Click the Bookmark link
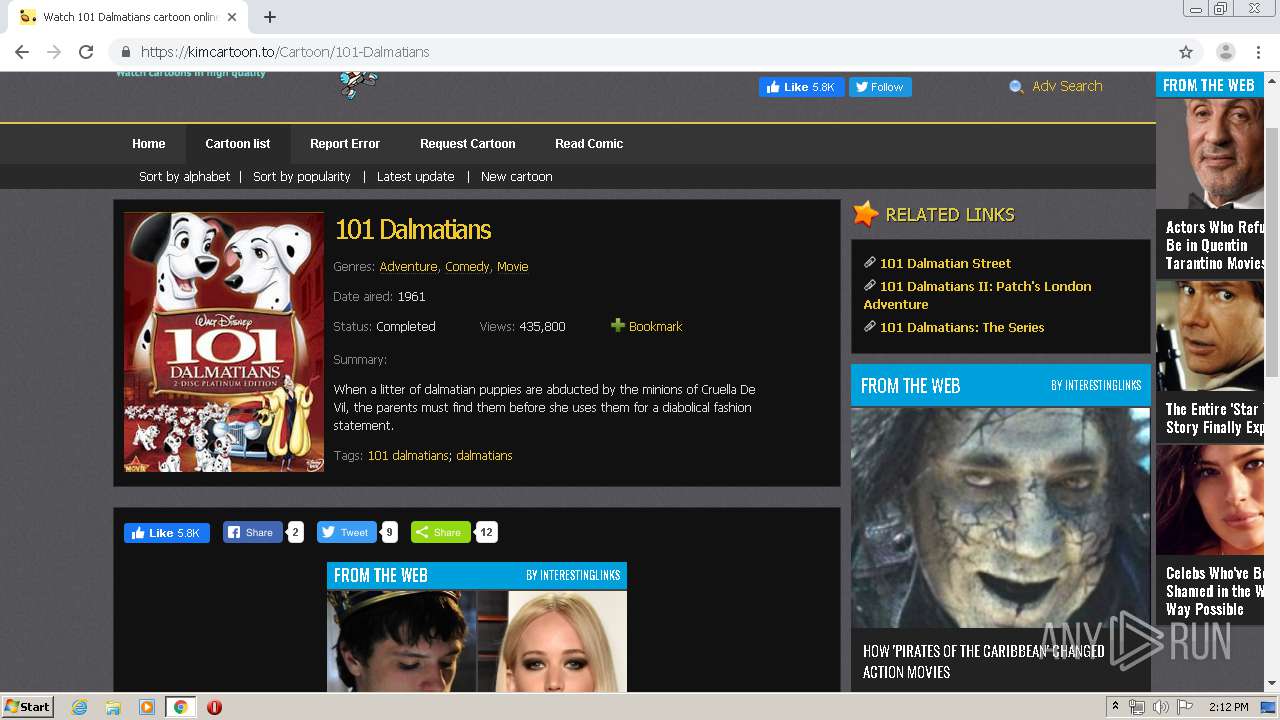The height and width of the screenshot is (720, 1280). (x=655, y=326)
